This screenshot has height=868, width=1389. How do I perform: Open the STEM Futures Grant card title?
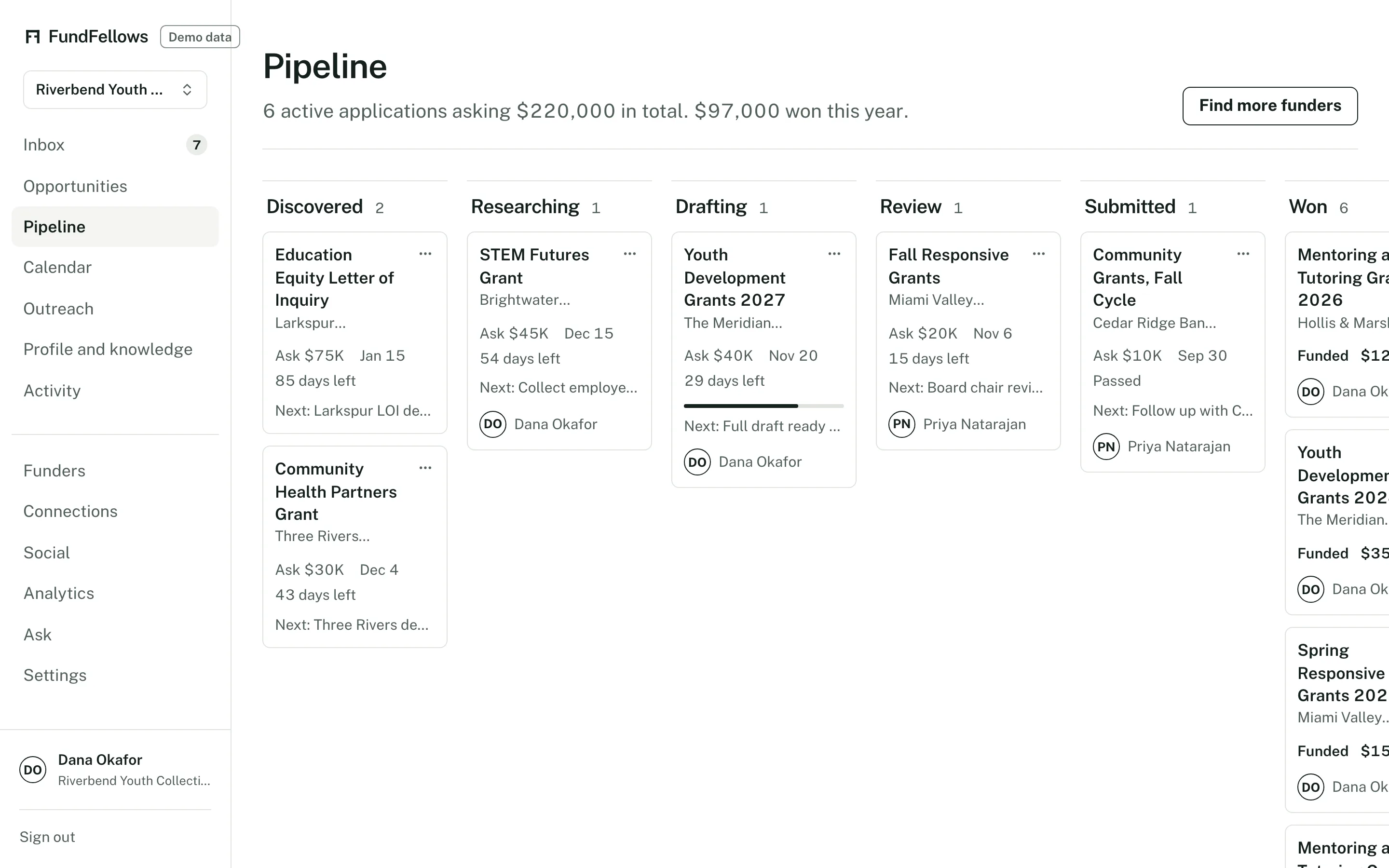[x=534, y=266]
